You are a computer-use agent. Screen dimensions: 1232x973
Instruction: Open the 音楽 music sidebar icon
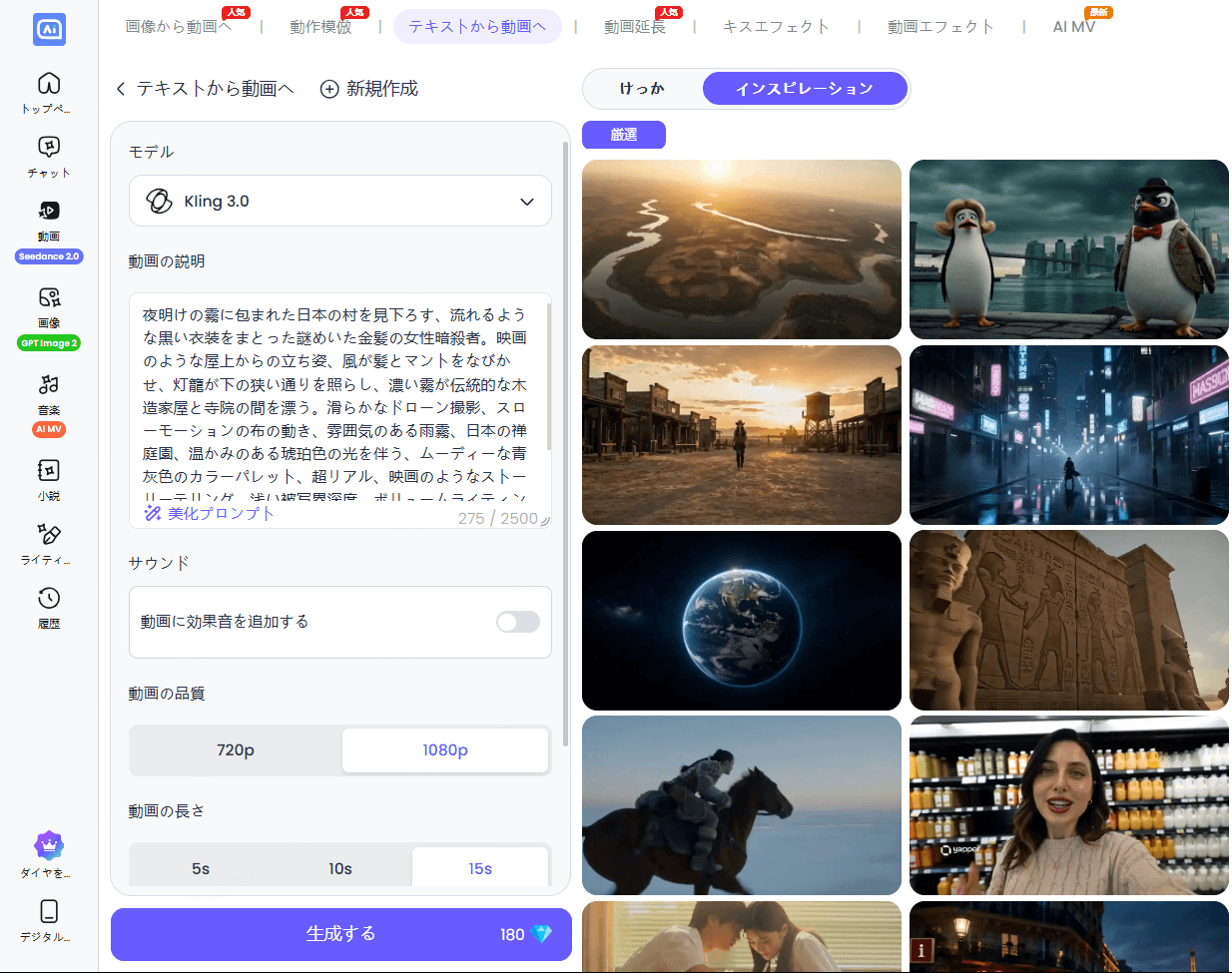coord(49,384)
